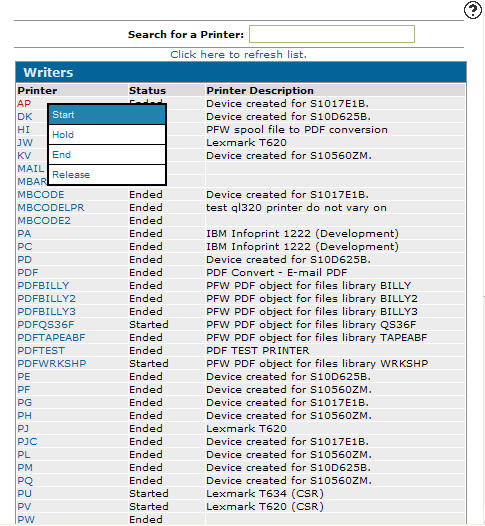Click the Printer Description column header
Image resolution: width=485 pixels, height=526 pixels.
click(260, 91)
